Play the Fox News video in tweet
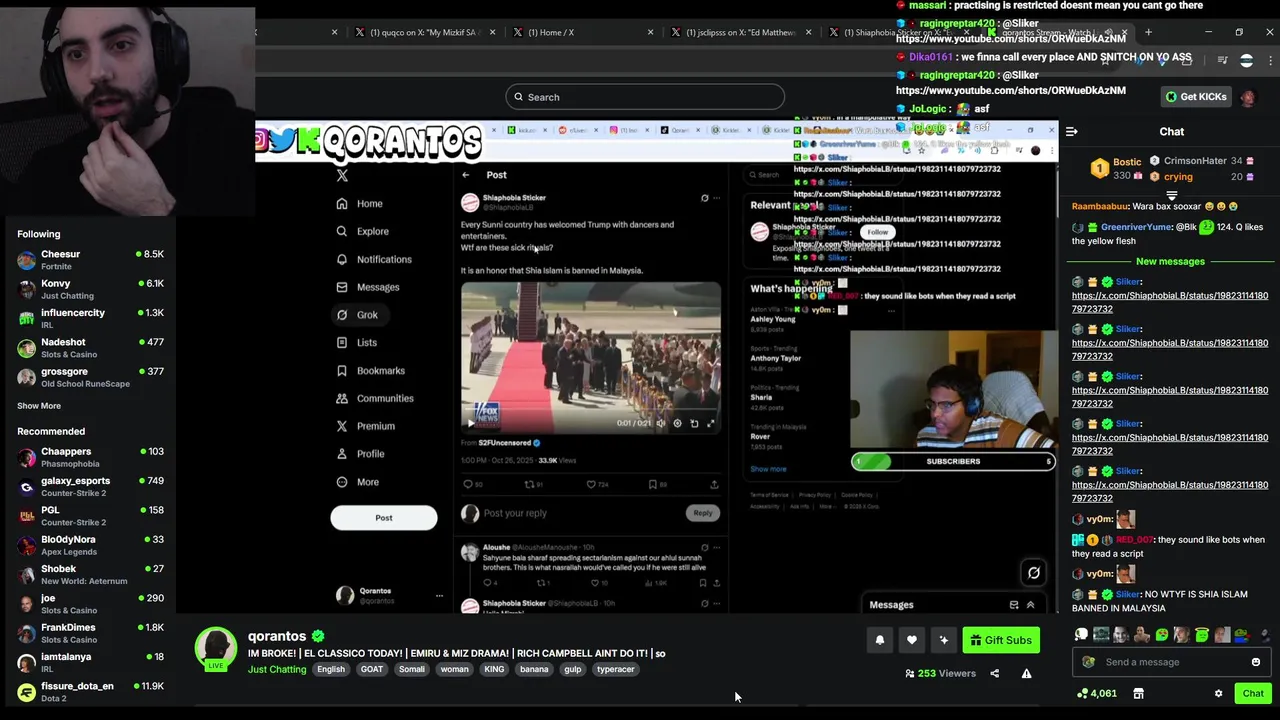The width and height of the screenshot is (1280, 720). 471,423
